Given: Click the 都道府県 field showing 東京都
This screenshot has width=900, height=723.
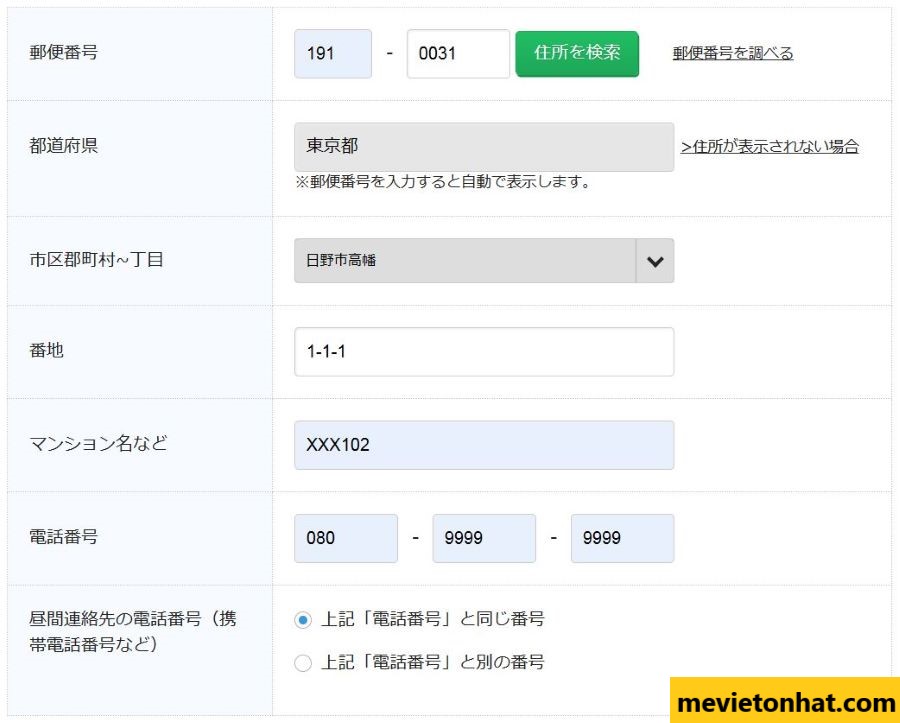Looking at the screenshot, I should [484, 147].
